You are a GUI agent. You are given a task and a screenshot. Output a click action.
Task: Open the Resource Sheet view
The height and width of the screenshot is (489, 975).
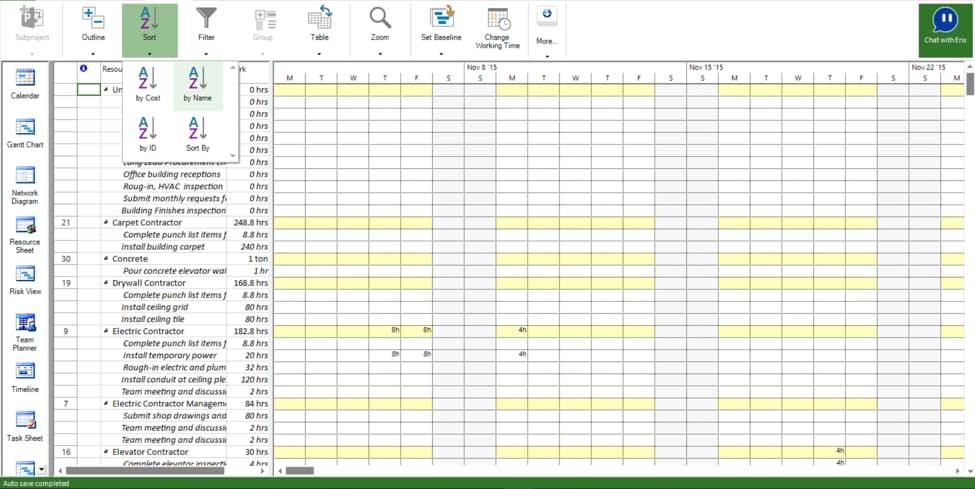[25, 235]
